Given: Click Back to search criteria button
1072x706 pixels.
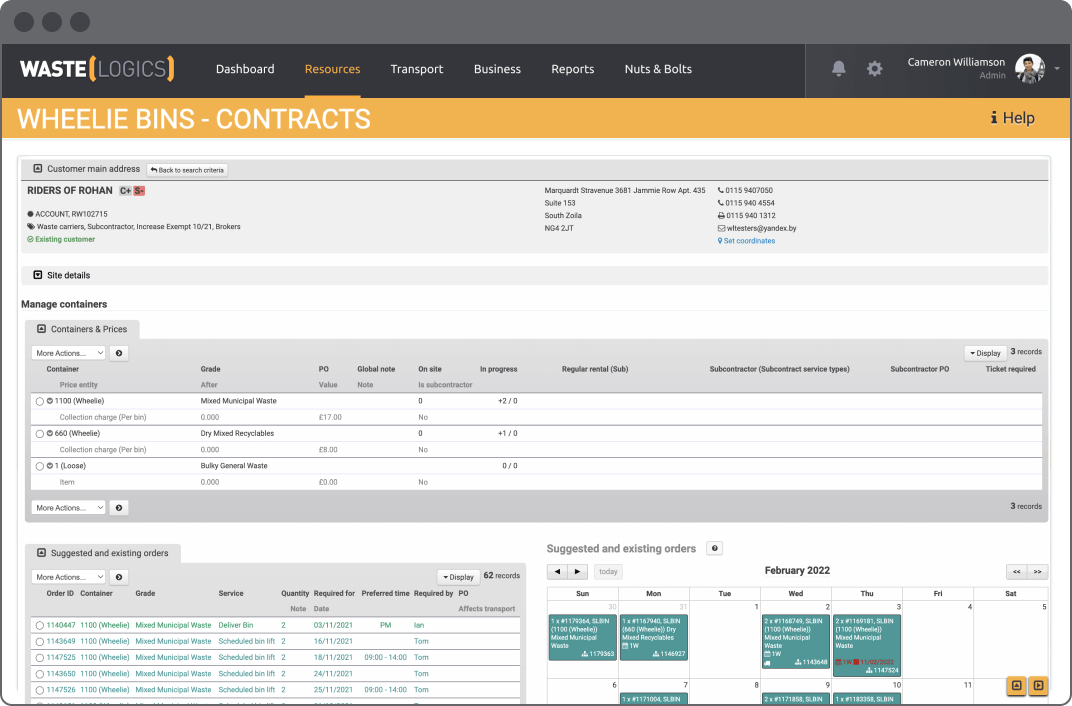Looking at the screenshot, I should tap(187, 170).
